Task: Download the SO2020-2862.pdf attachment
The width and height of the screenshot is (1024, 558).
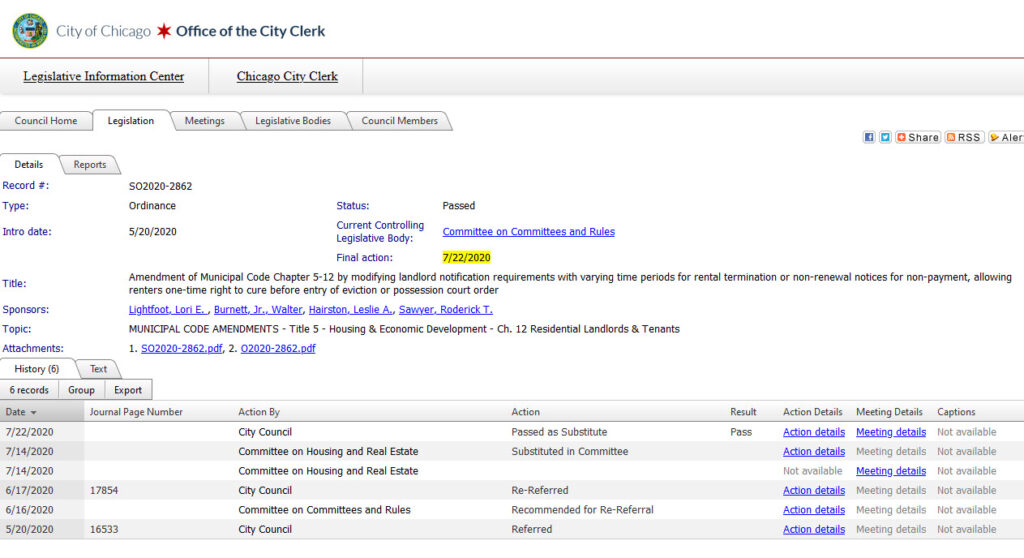Action: 182,349
